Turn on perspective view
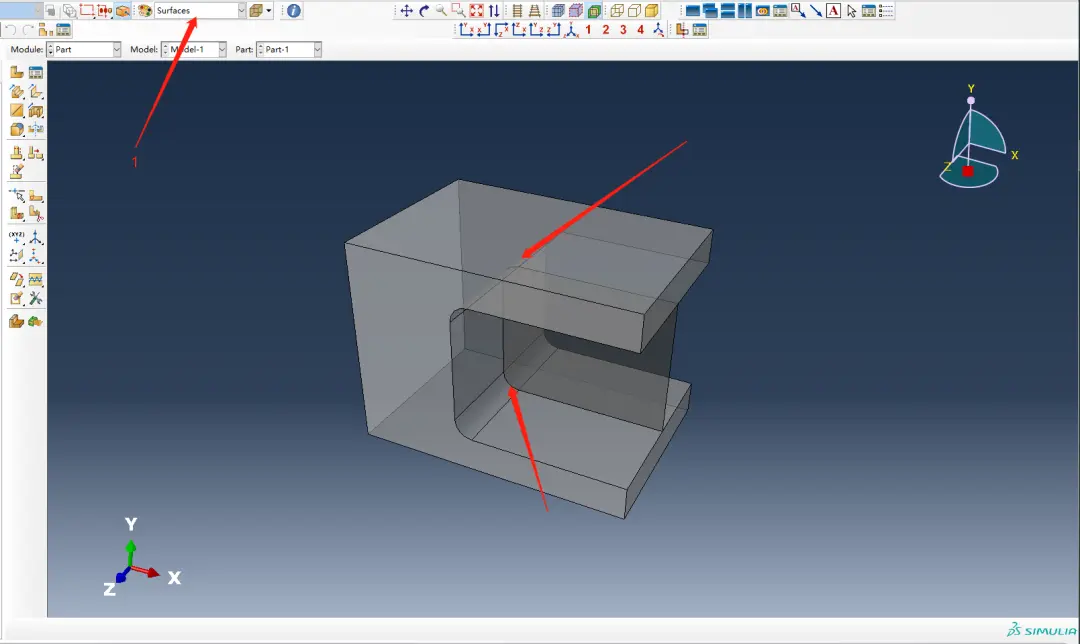 pyautogui.click(x=534, y=10)
